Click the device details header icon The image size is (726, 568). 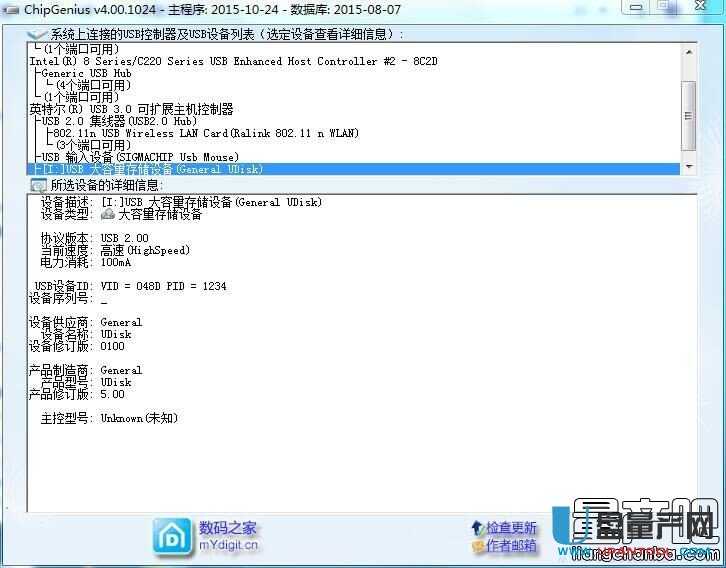pos(38,185)
